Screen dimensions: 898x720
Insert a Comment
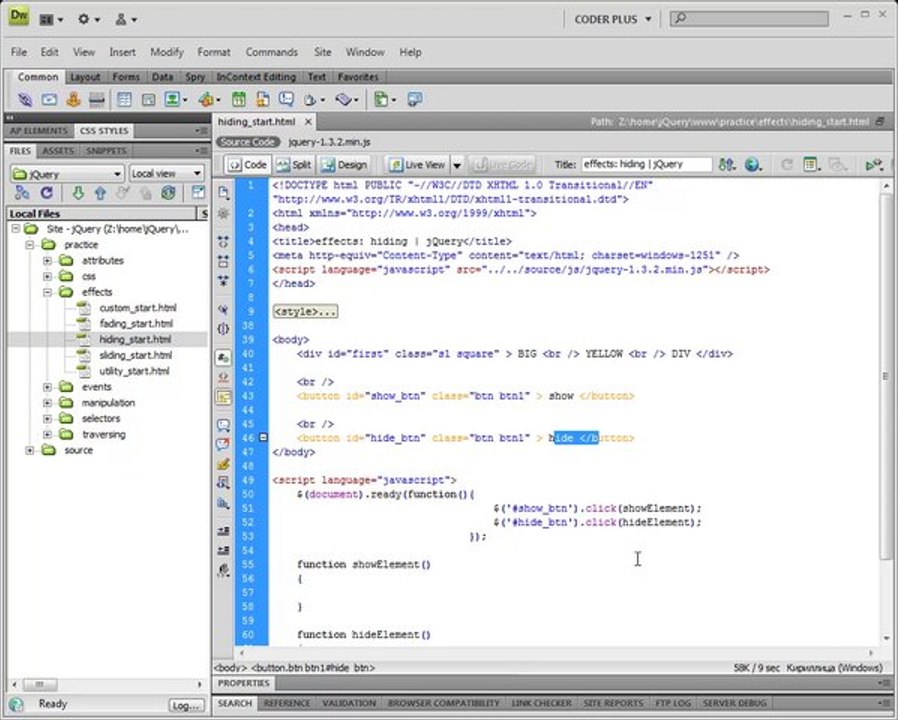point(286,100)
